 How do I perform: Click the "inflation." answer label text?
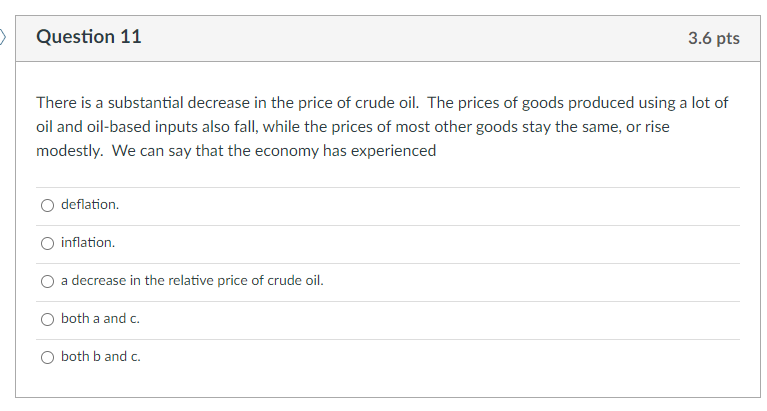pos(88,243)
